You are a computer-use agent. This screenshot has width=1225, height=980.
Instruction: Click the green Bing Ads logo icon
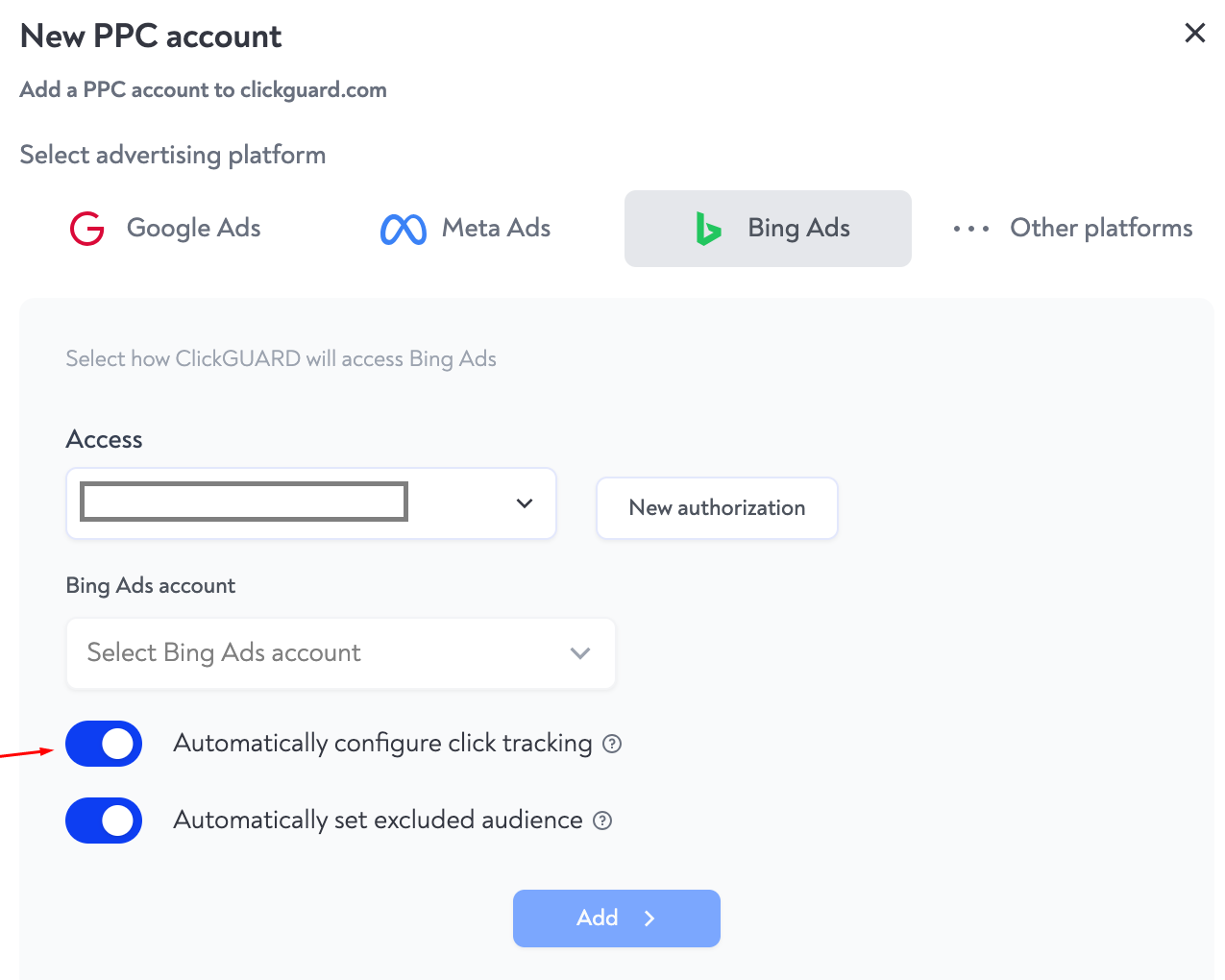pyautogui.click(x=708, y=229)
